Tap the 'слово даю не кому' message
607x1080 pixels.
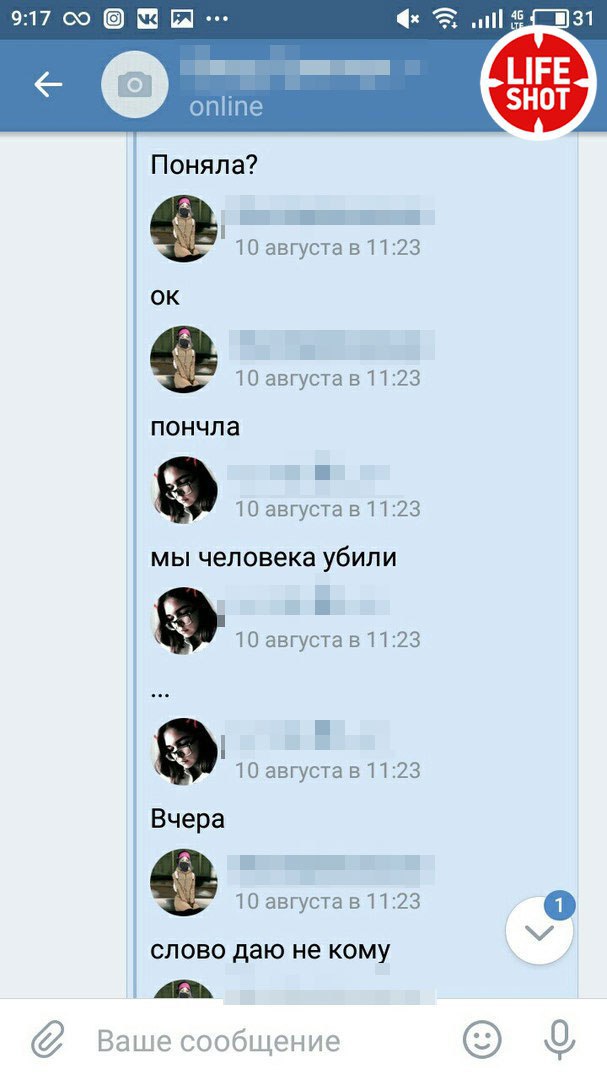coord(270,951)
